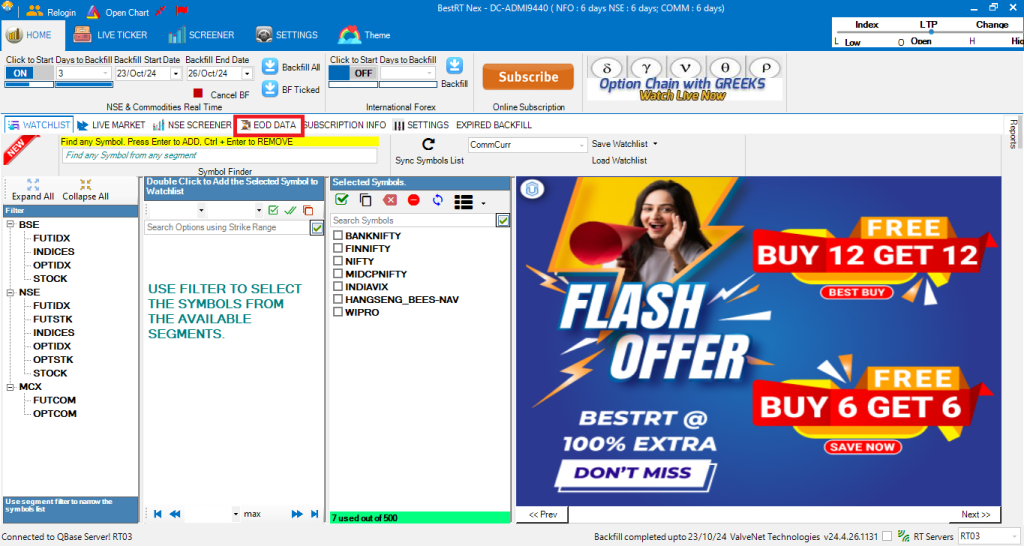
Task: Check the FINNIFTY symbol checkbox
Action: (338, 248)
